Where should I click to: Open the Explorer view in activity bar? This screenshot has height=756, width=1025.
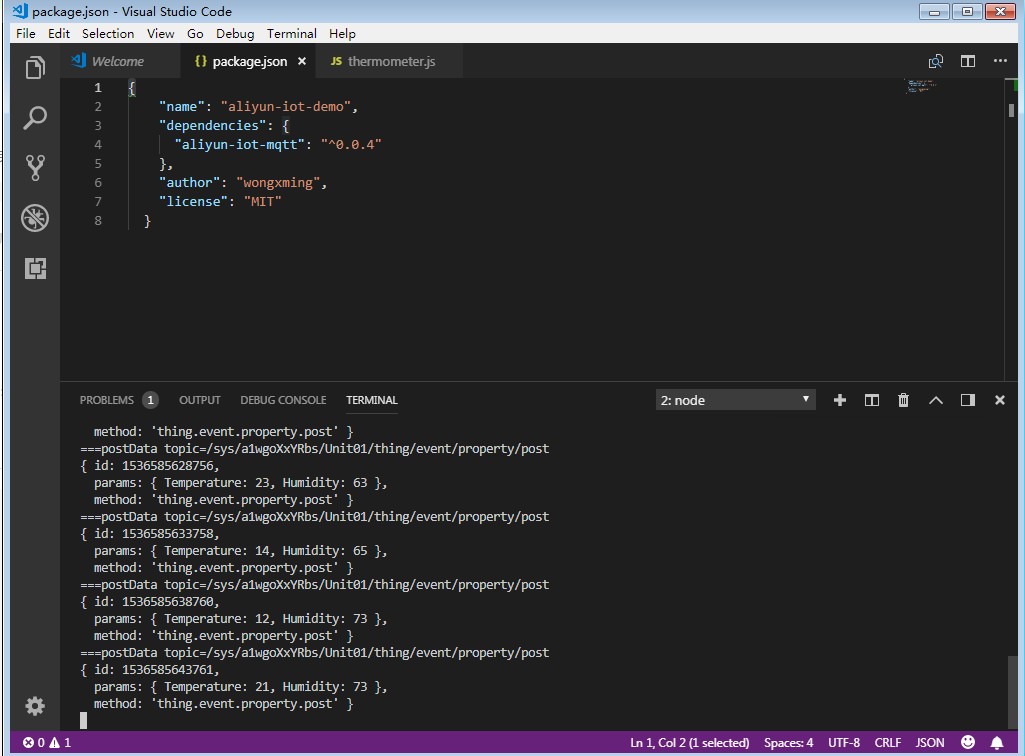(x=35, y=67)
